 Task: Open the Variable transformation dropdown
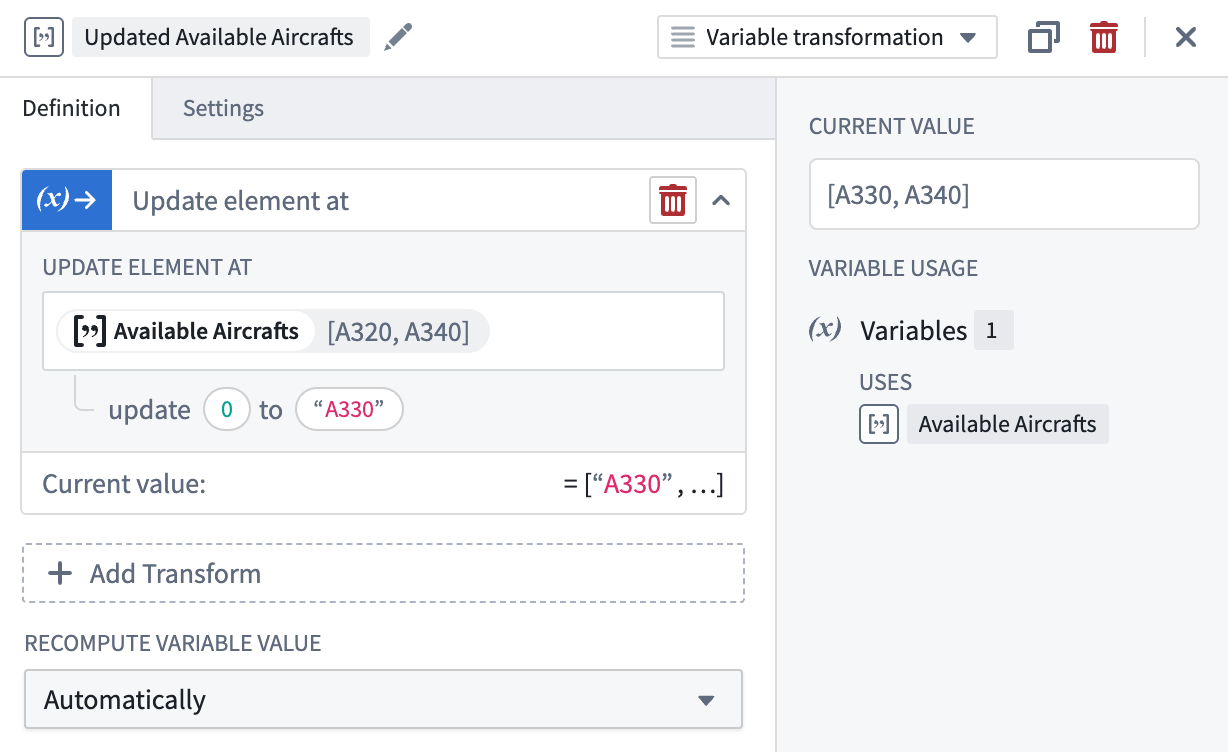click(827, 38)
